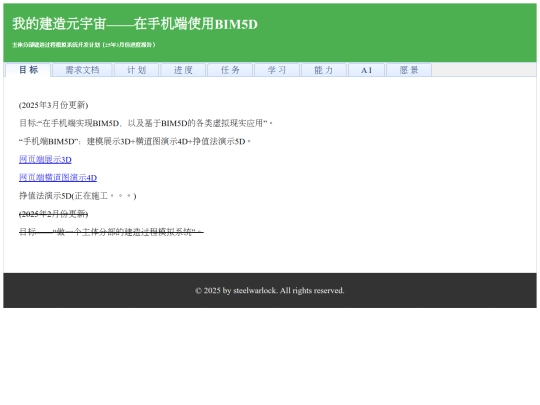Viewport: 540px width, 405px height.
Task: Click the page title 我的建造元宇宙
Action: pos(135,24)
